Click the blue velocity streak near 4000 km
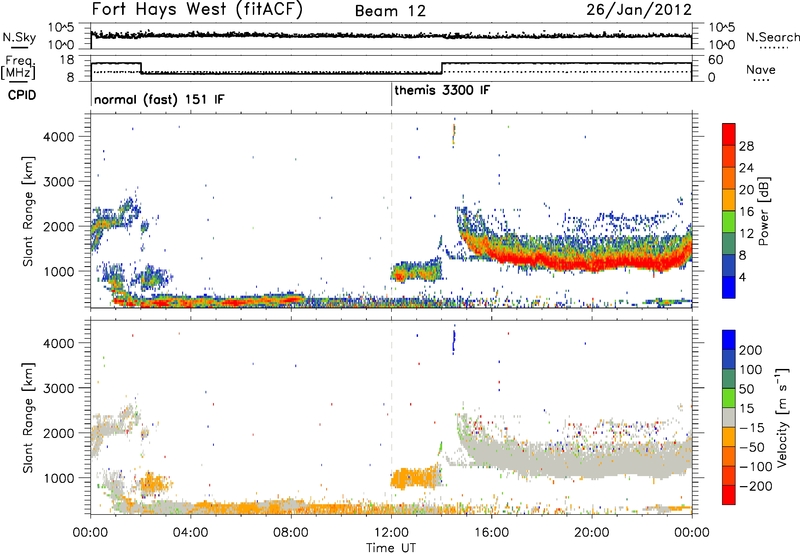The height and width of the screenshot is (554, 800). [454, 341]
